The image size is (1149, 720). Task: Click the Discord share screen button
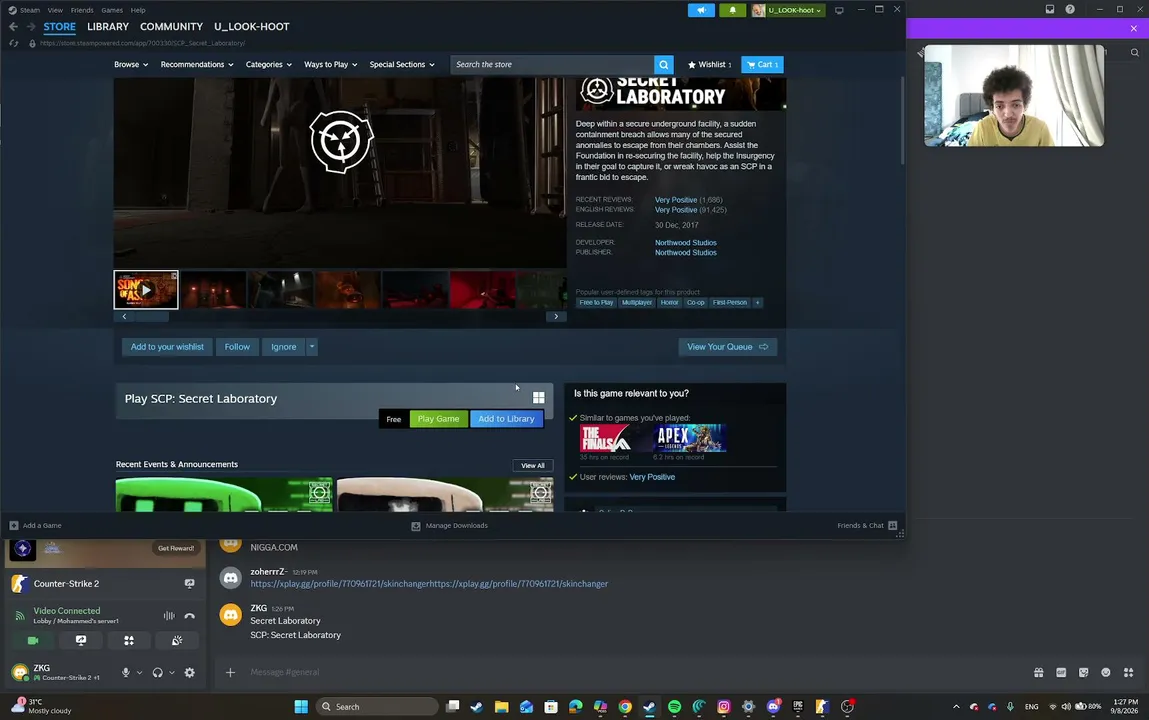pyautogui.click(x=81, y=641)
